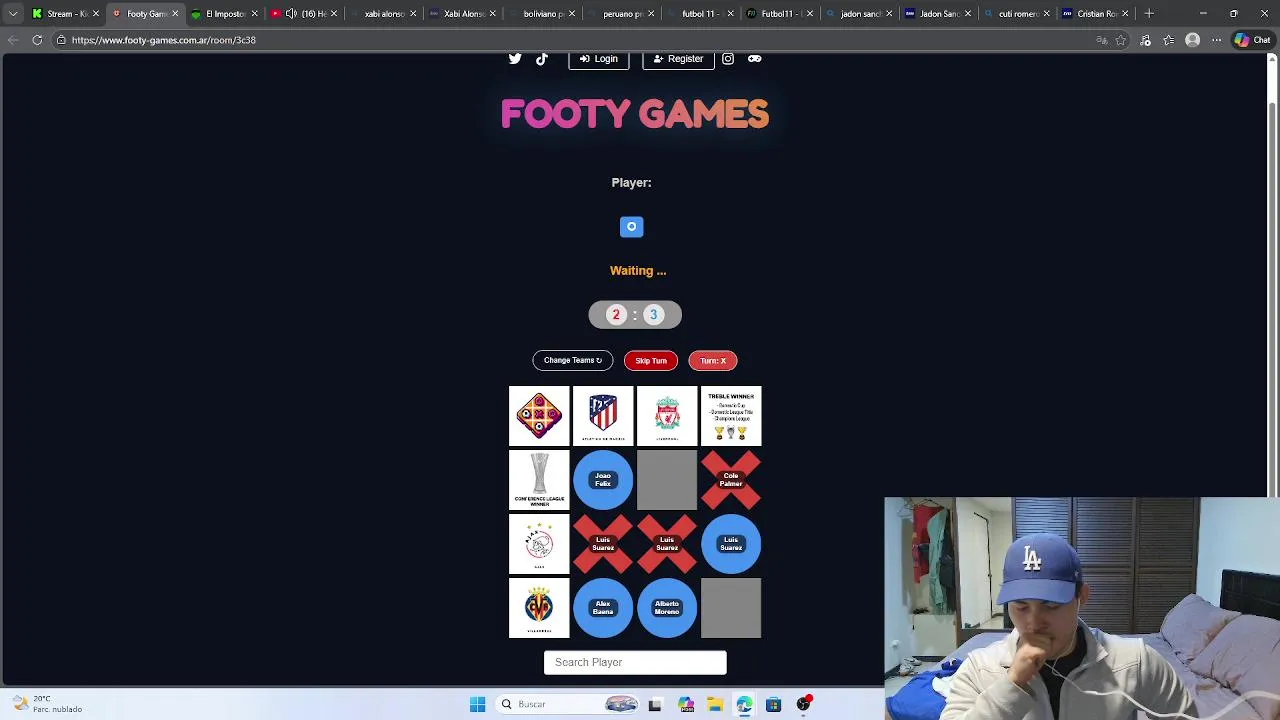
Task: Click the red Skip Turn button
Action: 651,360
